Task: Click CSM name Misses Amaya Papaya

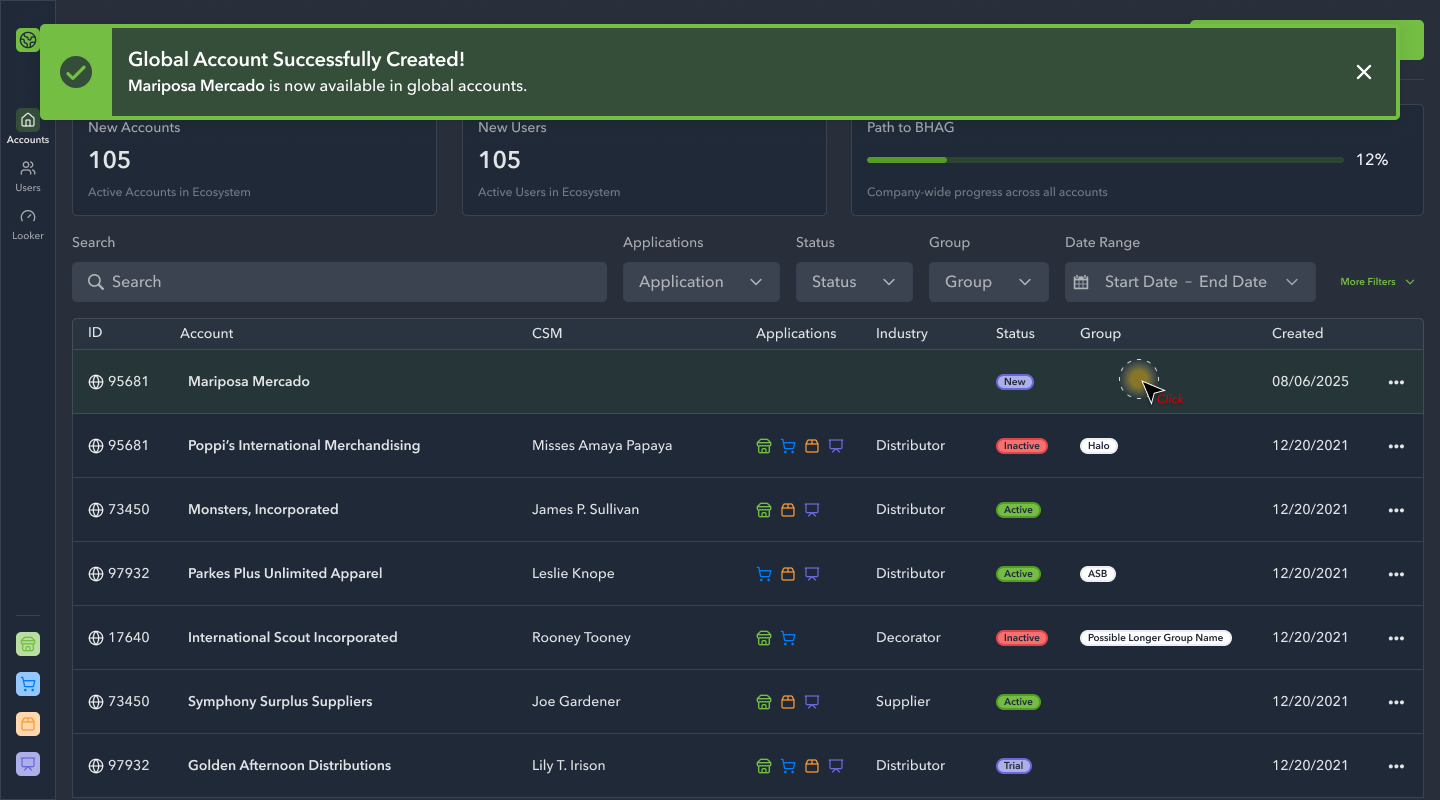Action: [x=602, y=446]
